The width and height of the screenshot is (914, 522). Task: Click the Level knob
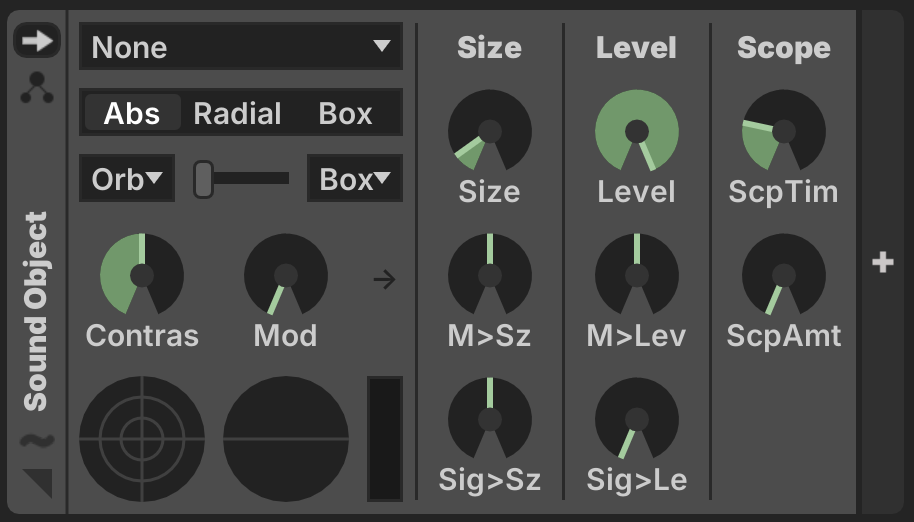point(637,130)
